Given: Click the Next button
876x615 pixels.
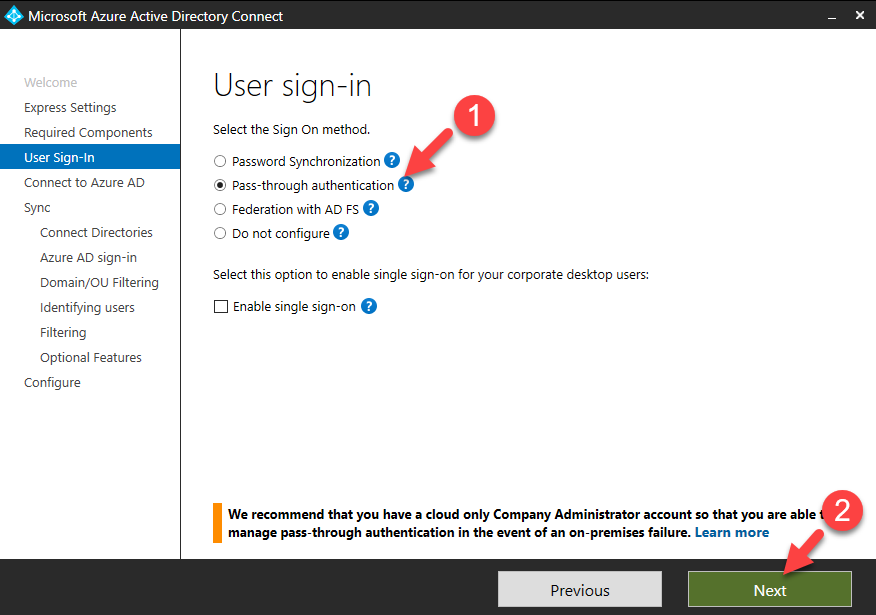Looking at the screenshot, I should [769, 590].
